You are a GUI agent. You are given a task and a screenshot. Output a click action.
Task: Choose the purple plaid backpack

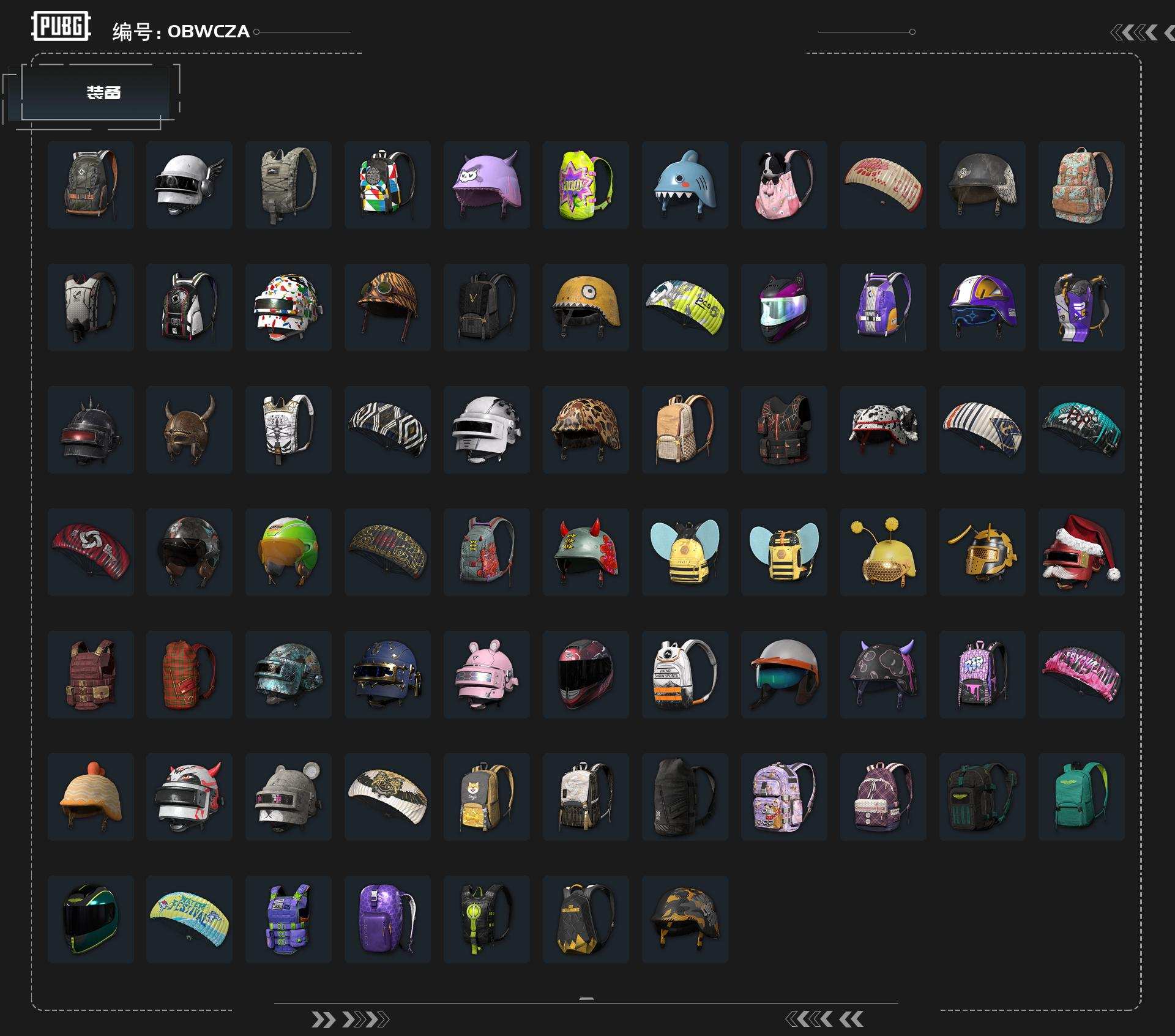click(x=883, y=797)
